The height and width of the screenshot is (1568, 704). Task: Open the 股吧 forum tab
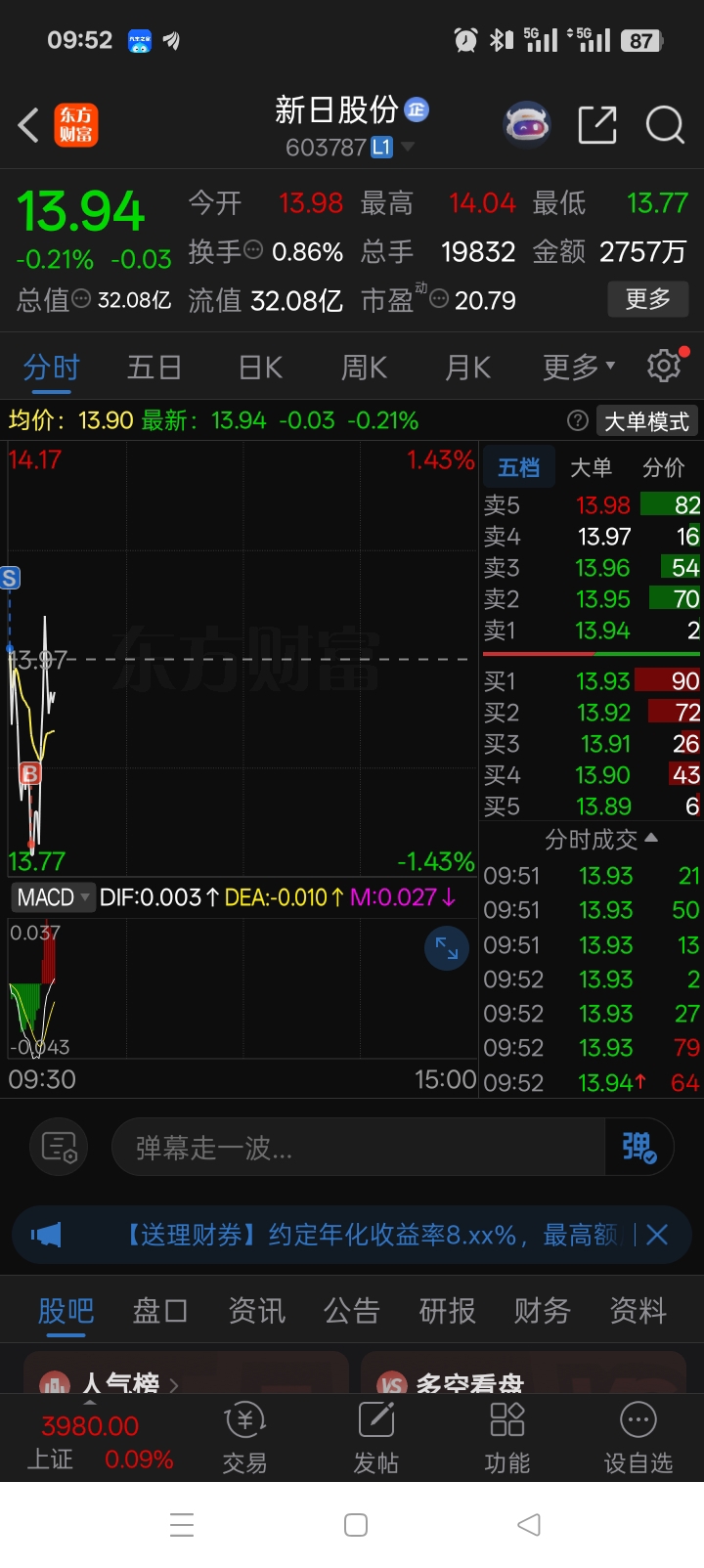[66, 1310]
